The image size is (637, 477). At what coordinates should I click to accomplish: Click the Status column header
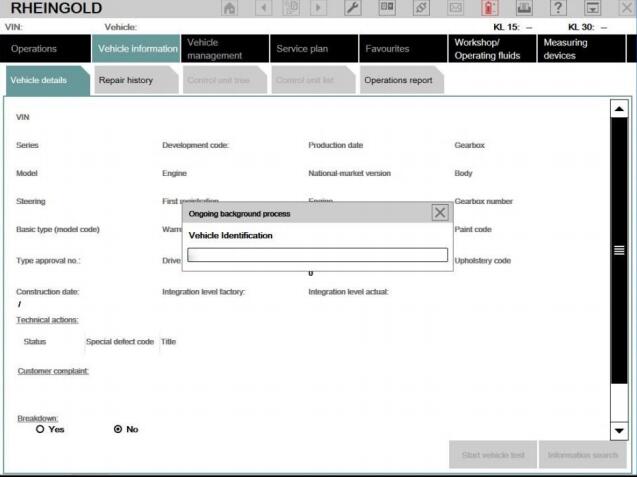pyautogui.click(x=35, y=342)
